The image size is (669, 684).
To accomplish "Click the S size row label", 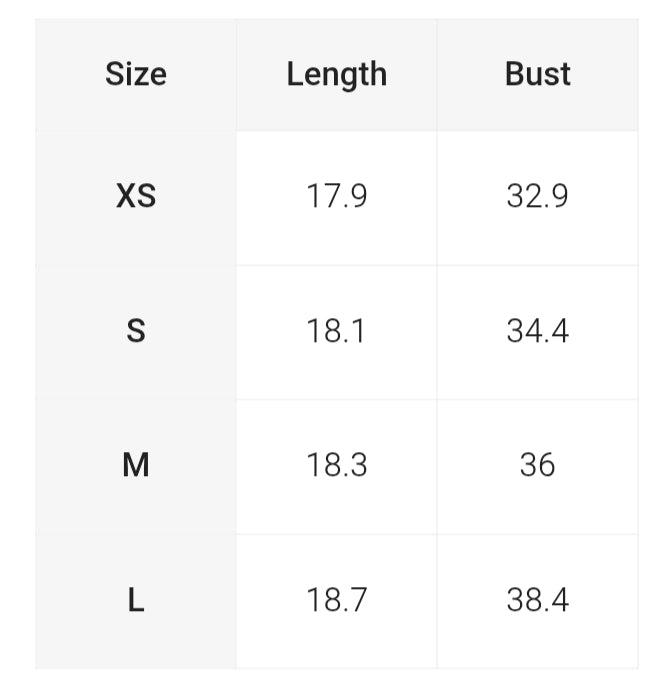I will [136, 330].
